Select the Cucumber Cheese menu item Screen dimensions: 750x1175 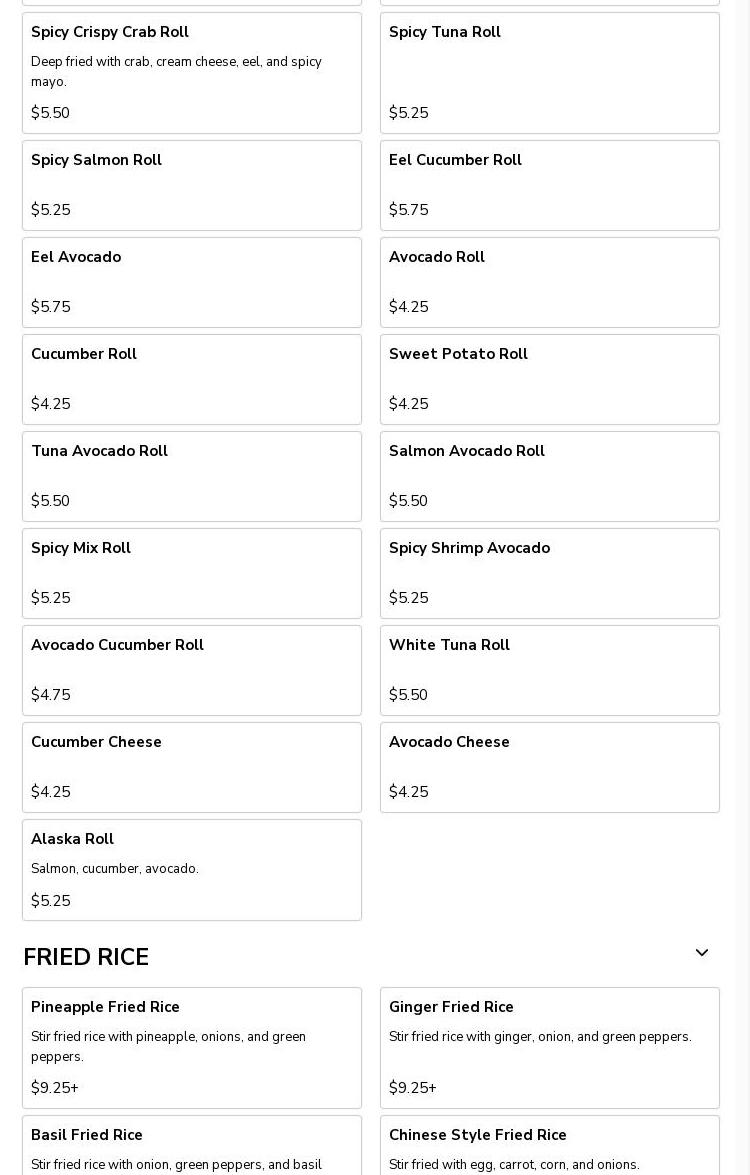[192, 767]
